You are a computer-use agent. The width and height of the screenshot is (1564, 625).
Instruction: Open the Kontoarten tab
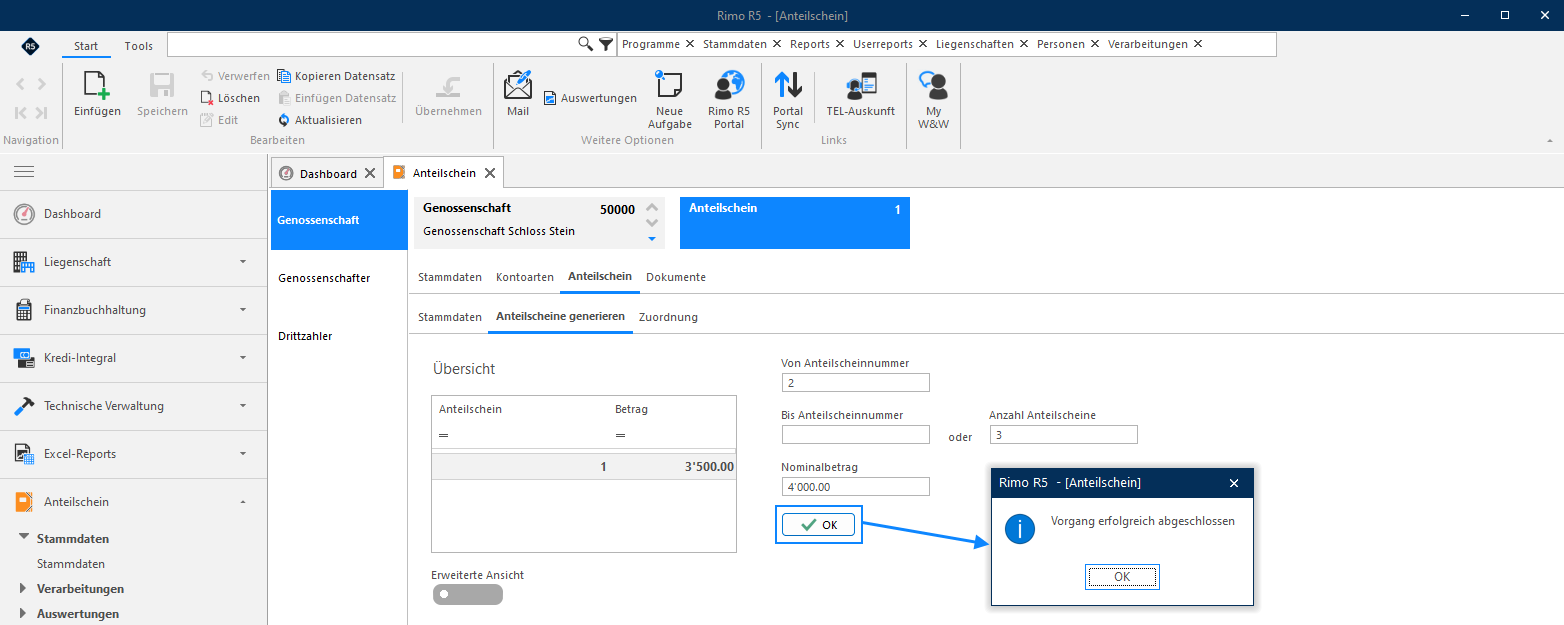pyautogui.click(x=525, y=277)
